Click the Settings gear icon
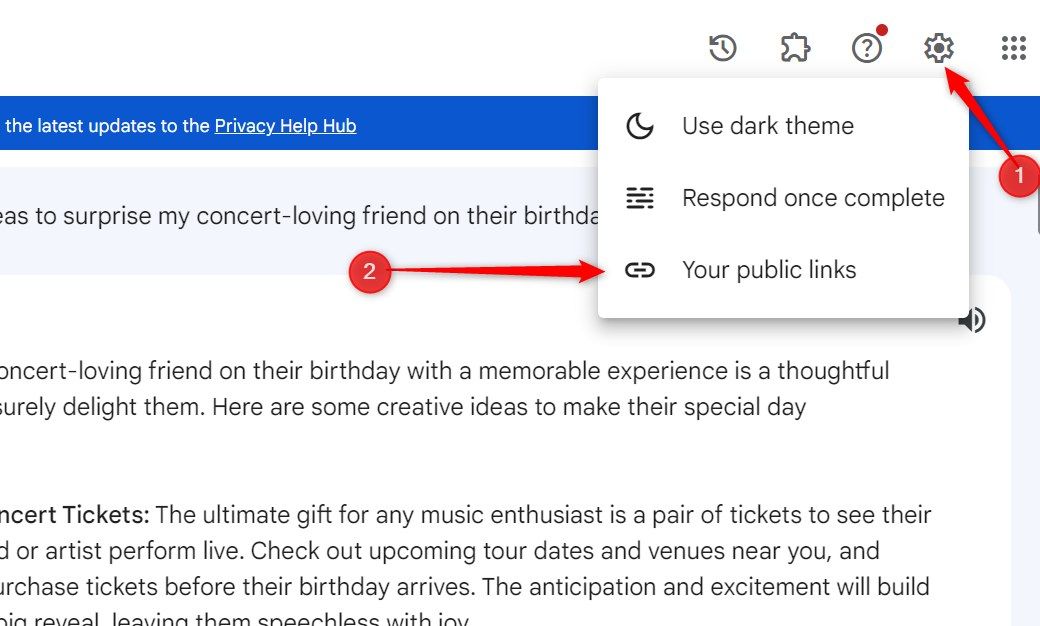This screenshot has height=626, width=1040. click(939, 48)
